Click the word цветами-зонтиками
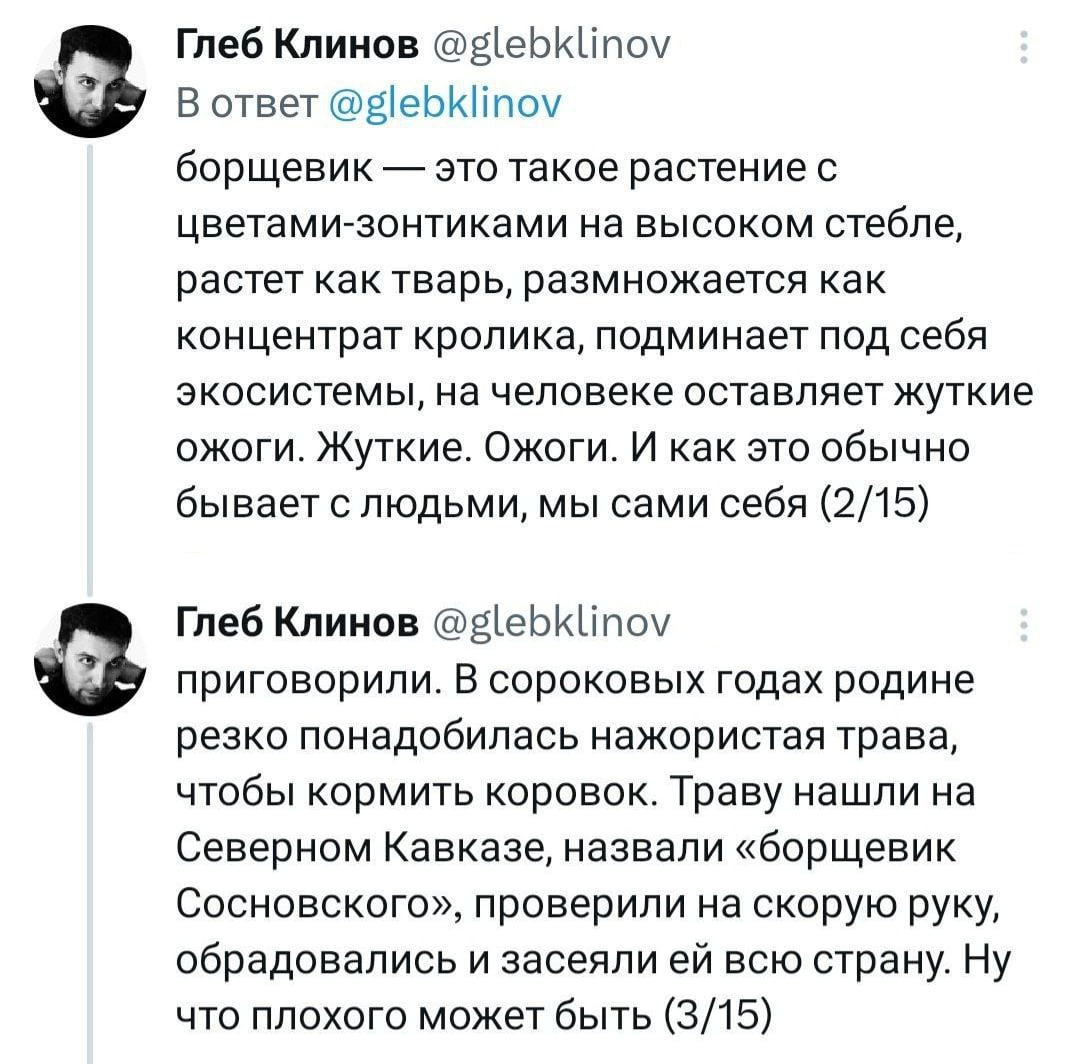Image resolution: width=1080 pixels, height=1064 pixels. point(362,225)
